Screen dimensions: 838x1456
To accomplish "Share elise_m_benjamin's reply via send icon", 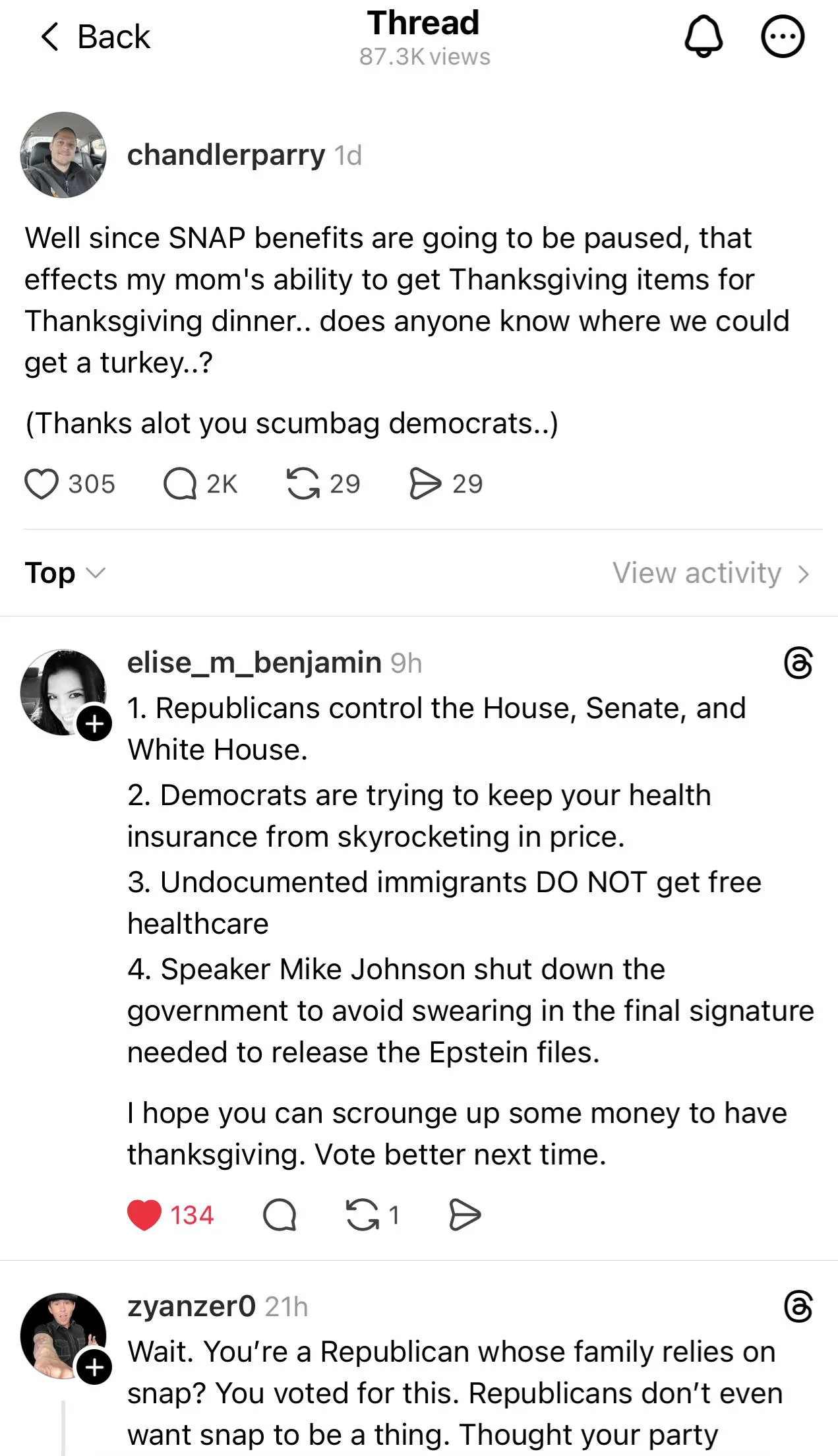I will pos(465,1215).
